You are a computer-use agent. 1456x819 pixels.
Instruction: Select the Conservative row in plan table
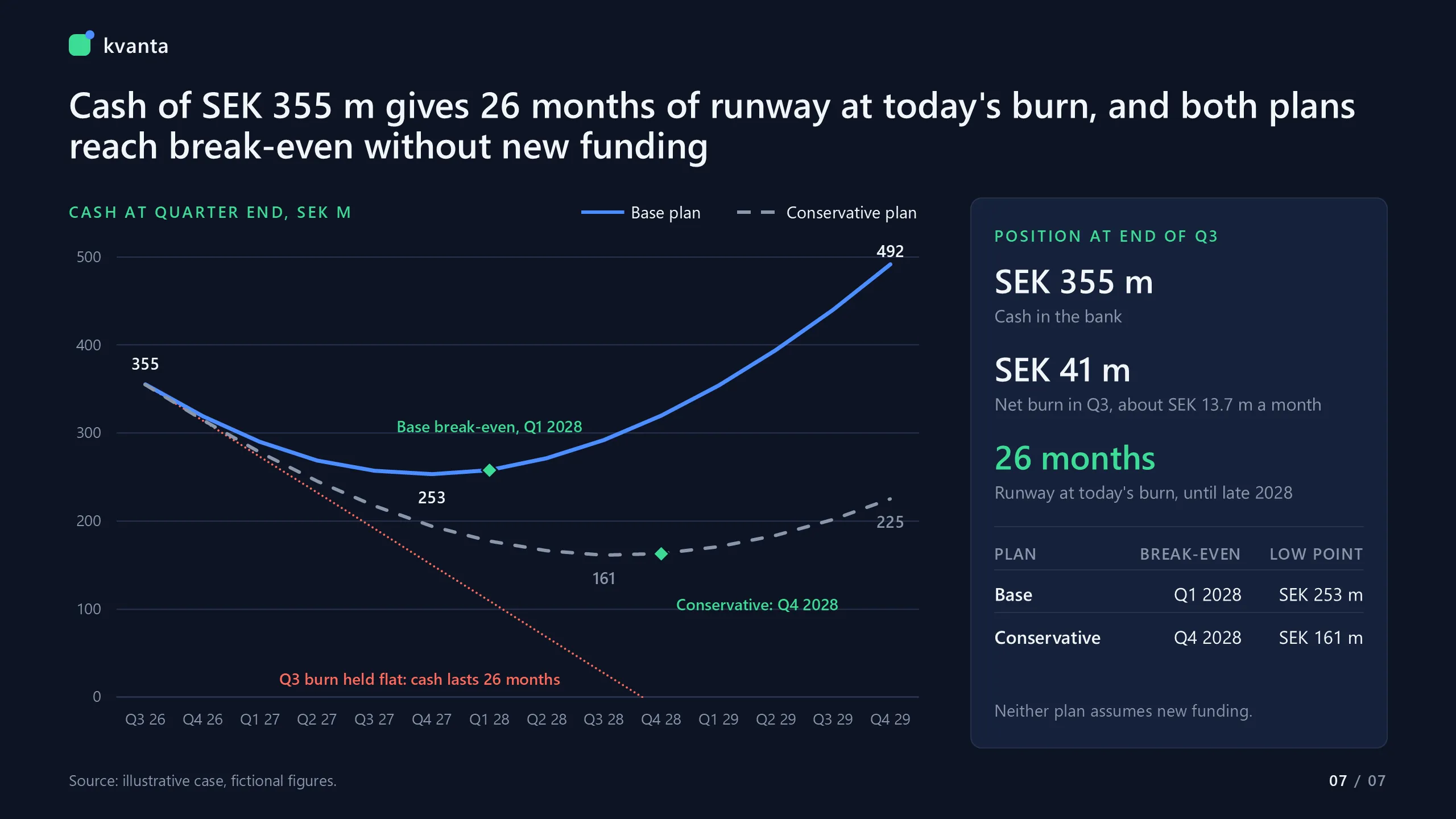[x=1178, y=638]
